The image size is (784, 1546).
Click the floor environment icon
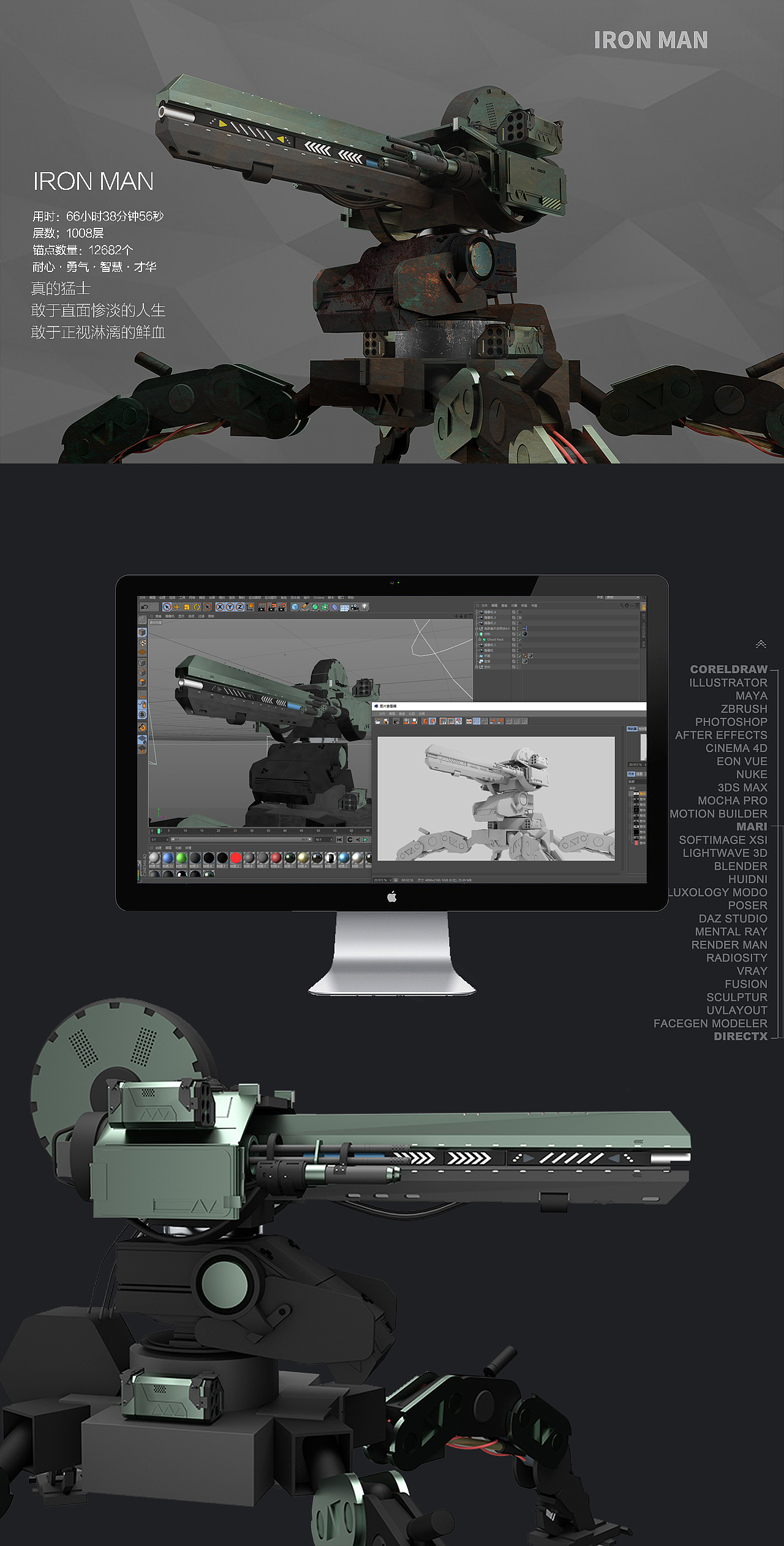(x=344, y=607)
